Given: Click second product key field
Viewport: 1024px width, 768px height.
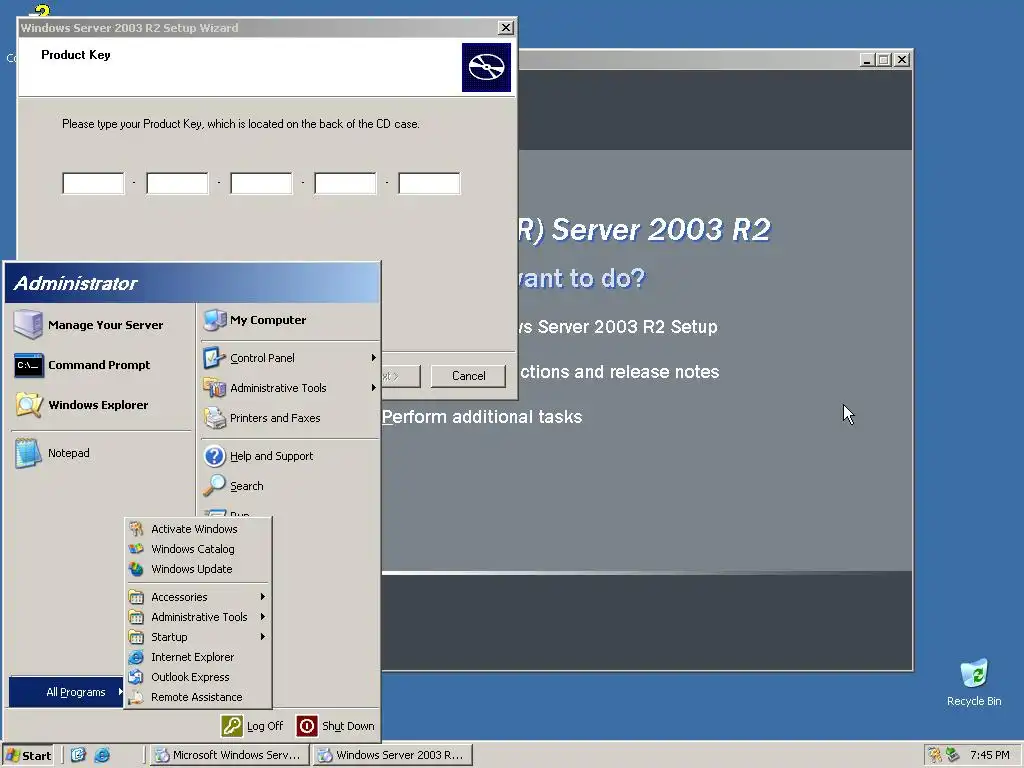Looking at the screenshot, I should [177, 184].
